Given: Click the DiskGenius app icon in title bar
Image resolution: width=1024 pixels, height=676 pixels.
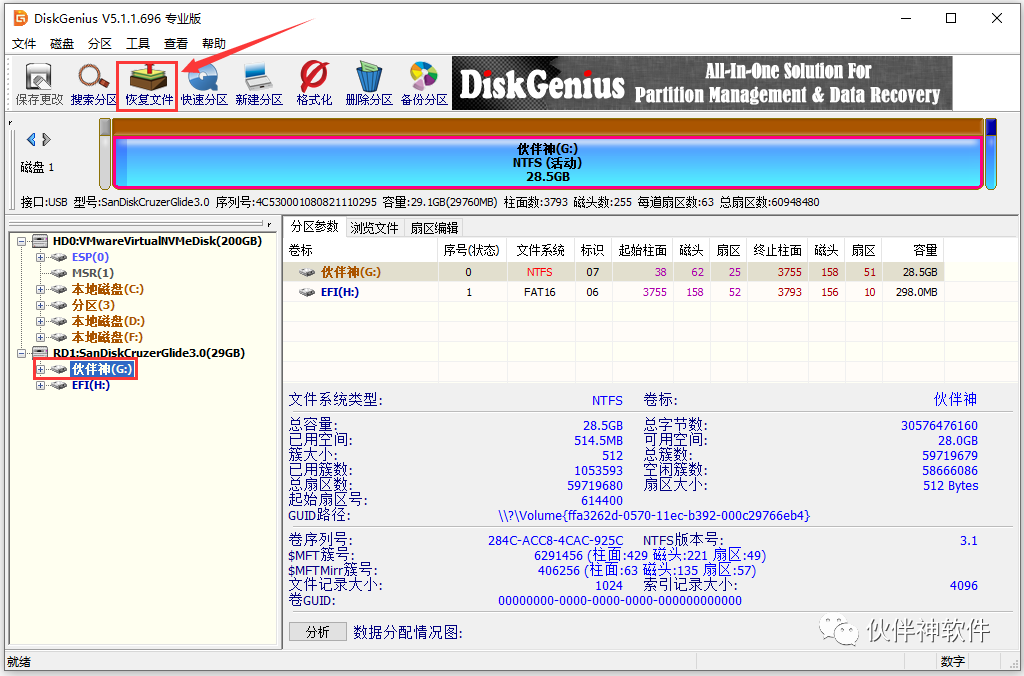Looking at the screenshot, I should coord(21,18).
